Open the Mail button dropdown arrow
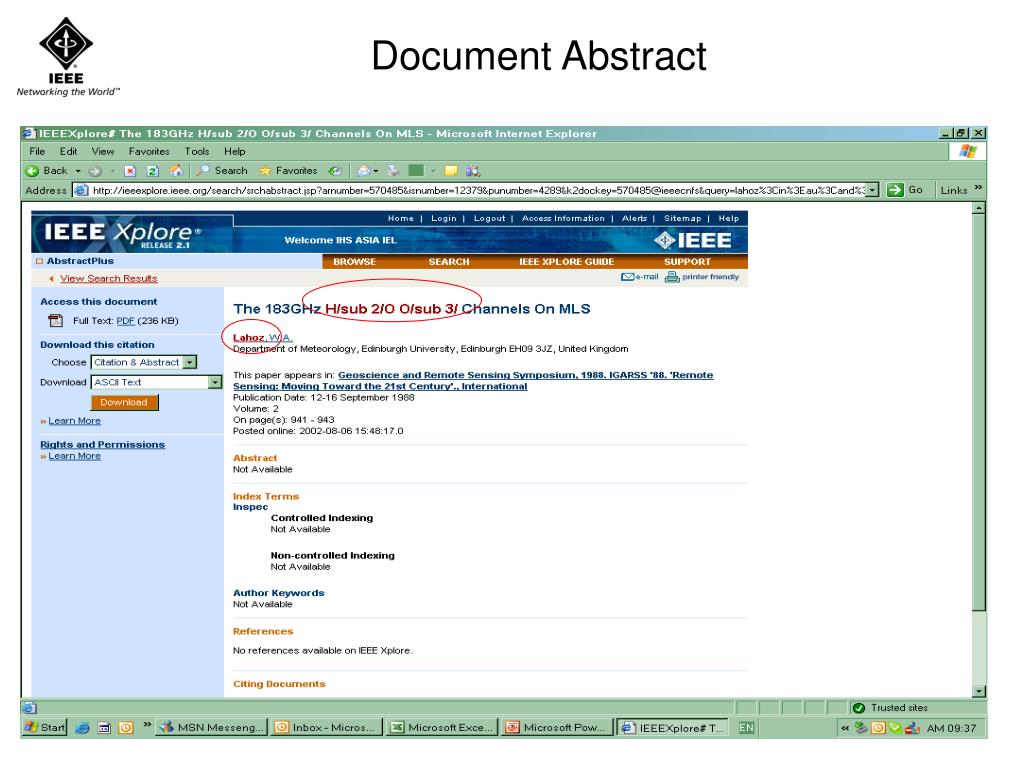The image size is (1024, 768). [x=376, y=171]
